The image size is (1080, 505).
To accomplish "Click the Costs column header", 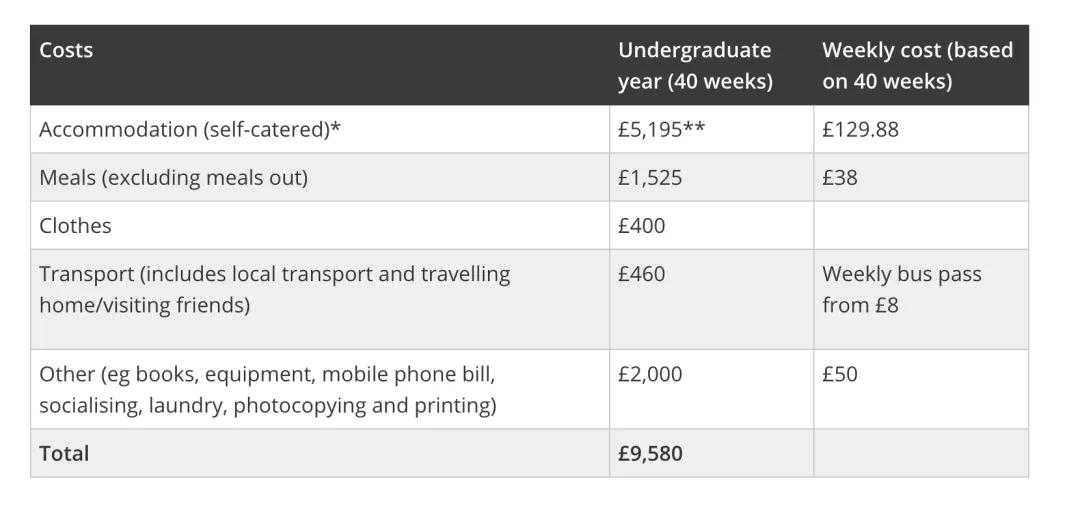I will [66, 50].
